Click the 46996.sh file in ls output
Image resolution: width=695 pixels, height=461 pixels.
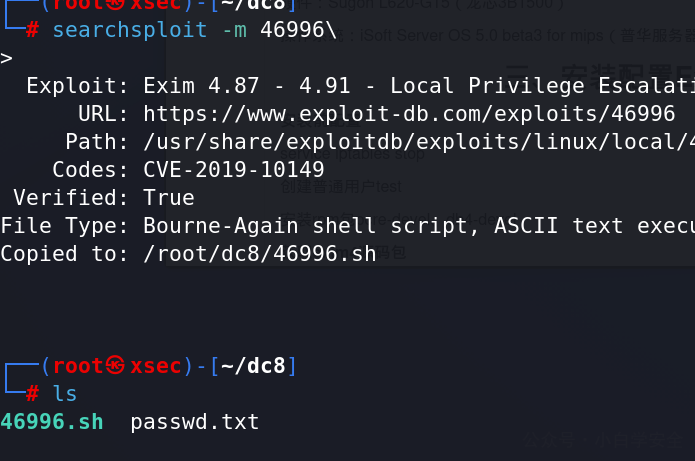(52, 422)
